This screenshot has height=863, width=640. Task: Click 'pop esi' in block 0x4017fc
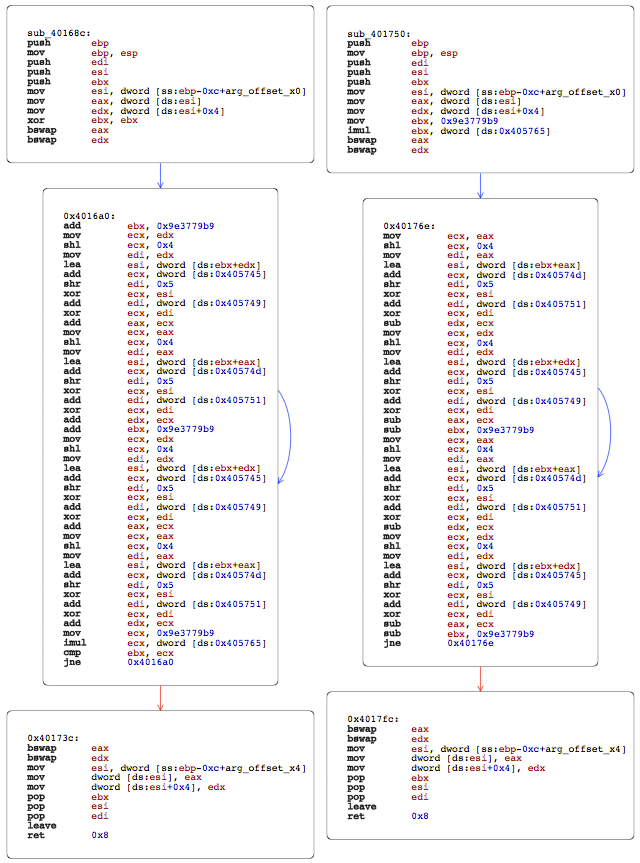tap(388, 788)
